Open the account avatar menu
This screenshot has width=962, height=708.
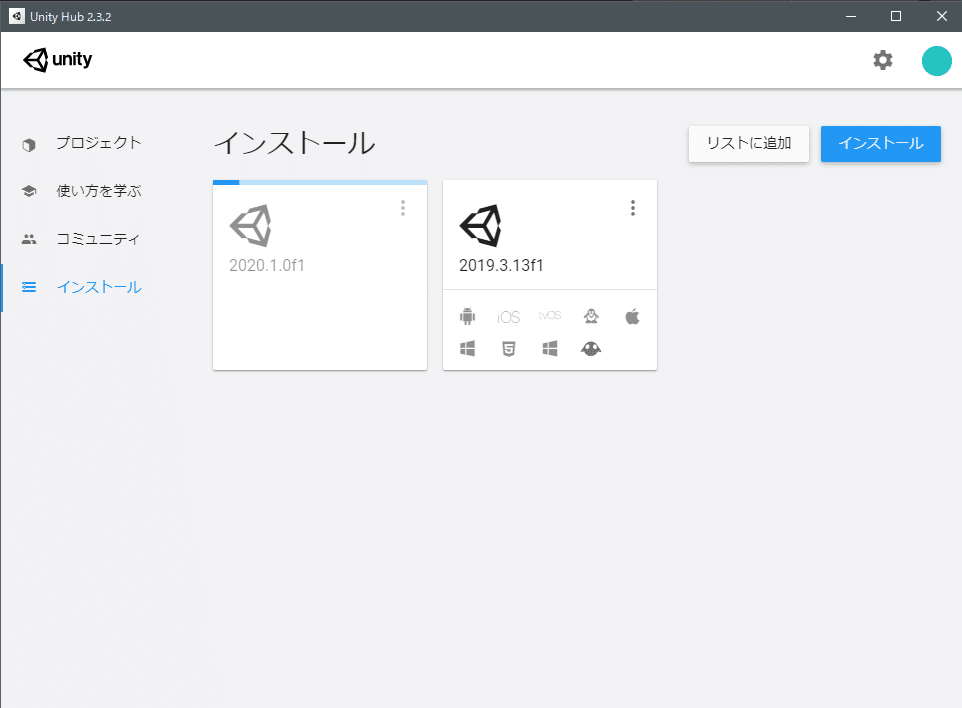(x=936, y=60)
